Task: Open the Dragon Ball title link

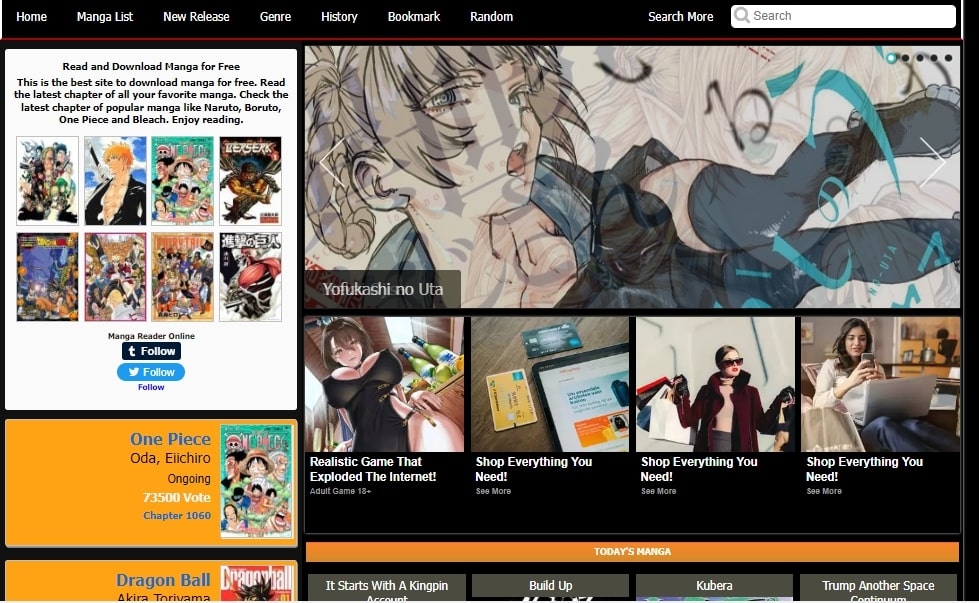Action: [163, 580]
